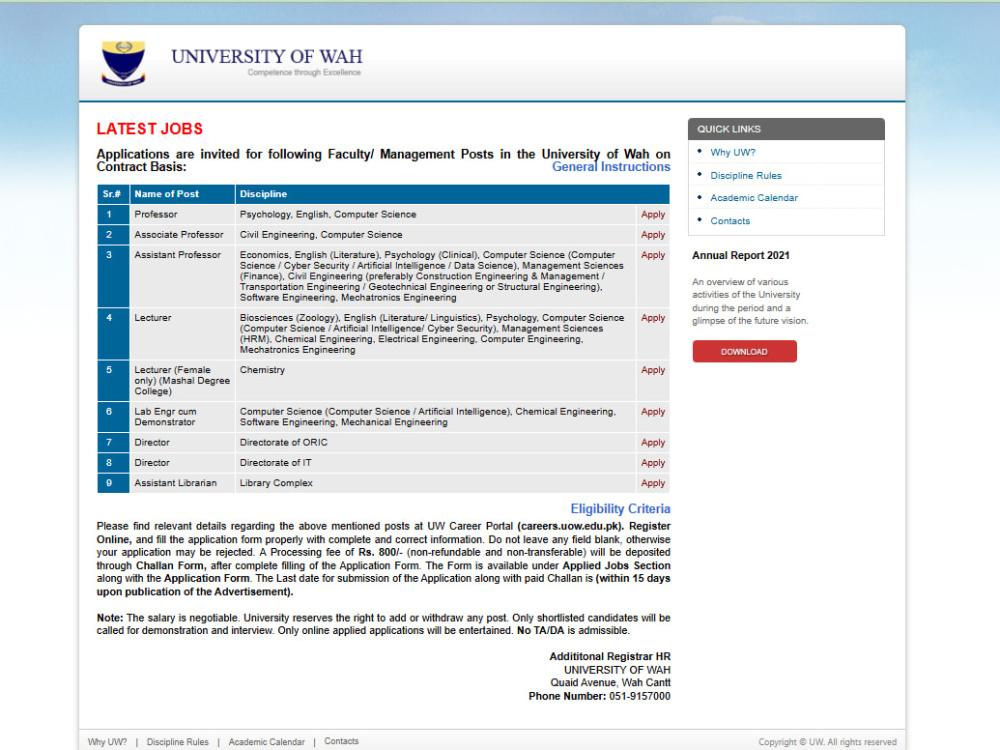The height and width of the screenshot is (750, 1000).
Task: Click the Lab Engr cum Demonstrator cell
Action: click(x=182, y=417)
